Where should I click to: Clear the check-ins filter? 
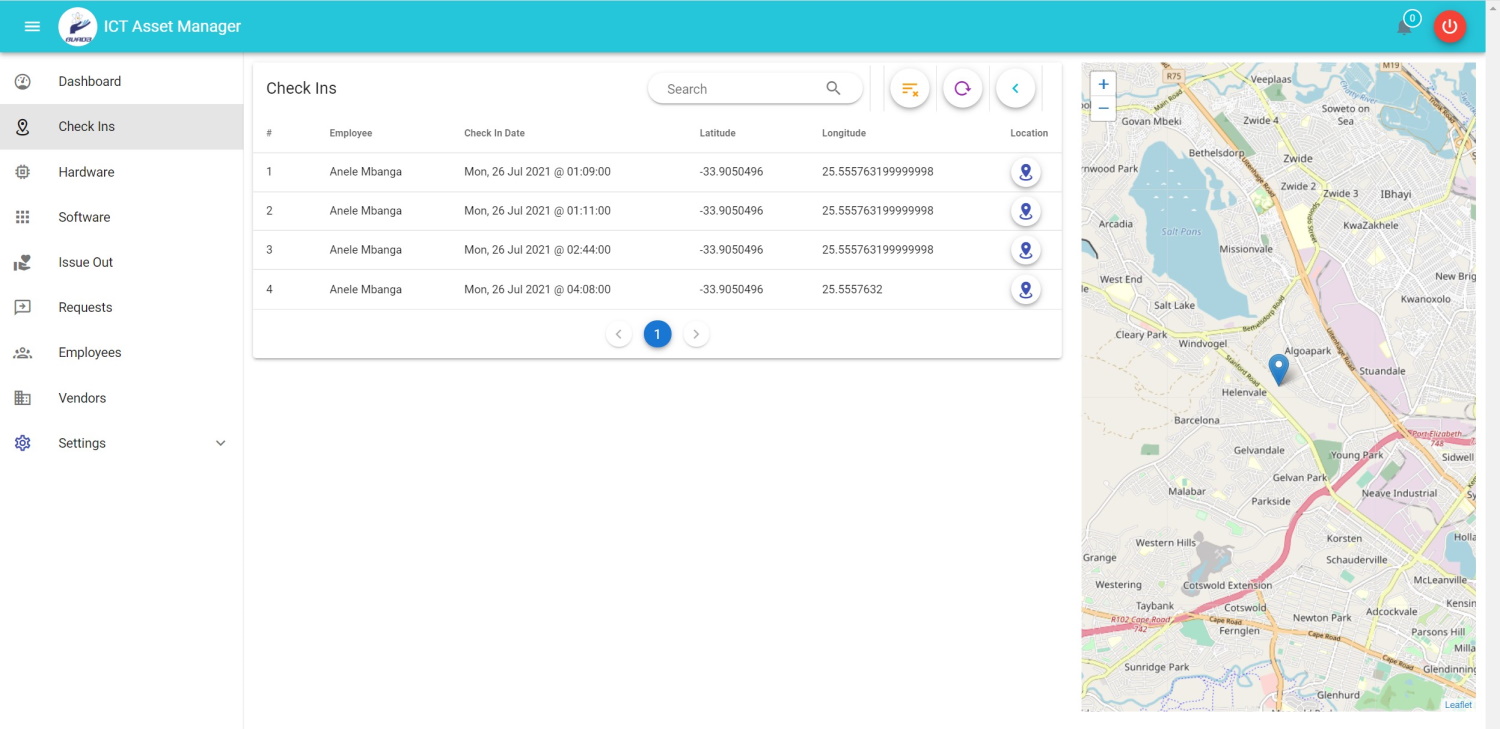[909, 88]
